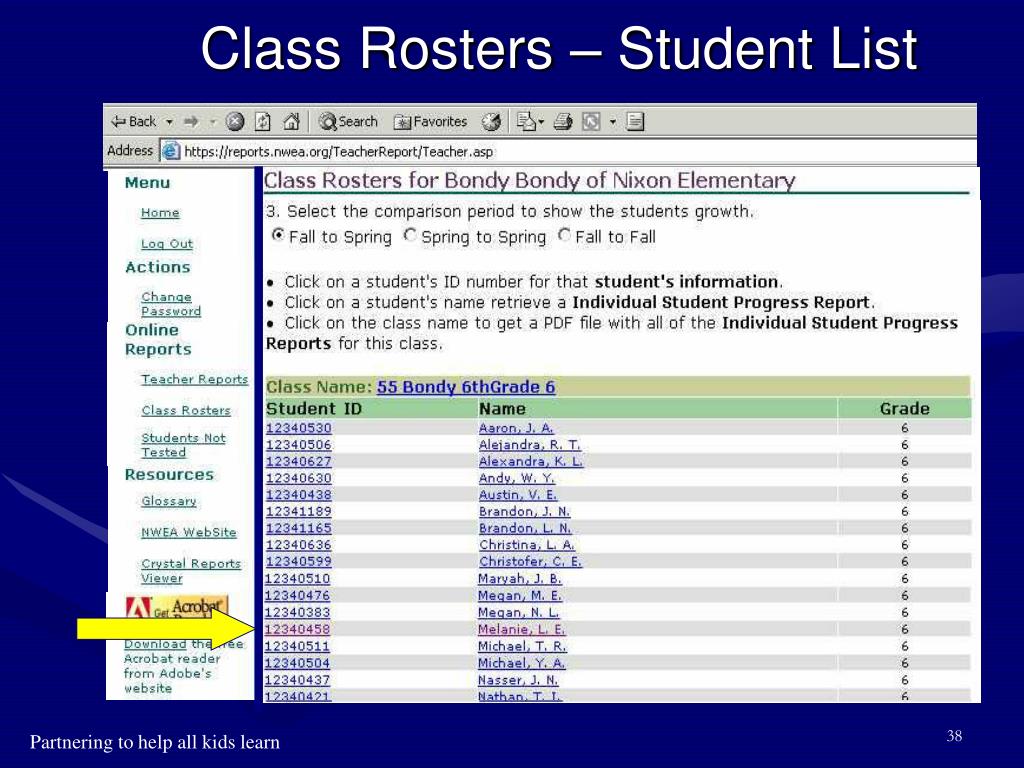Click student ID 12340437
This screenshot has width=1024, height=768.
coord(297,680)
